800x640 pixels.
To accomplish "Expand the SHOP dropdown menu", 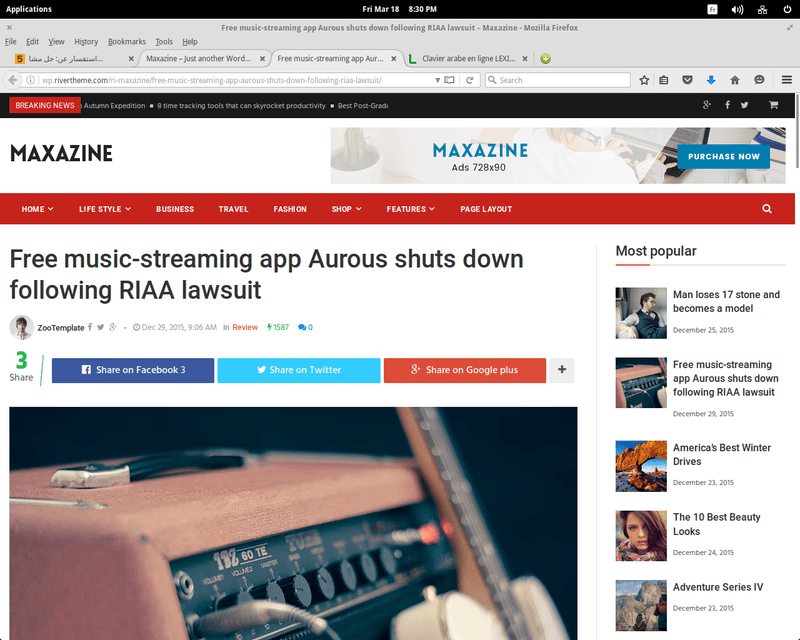I will pyautogui.click(x=346, y=209).
